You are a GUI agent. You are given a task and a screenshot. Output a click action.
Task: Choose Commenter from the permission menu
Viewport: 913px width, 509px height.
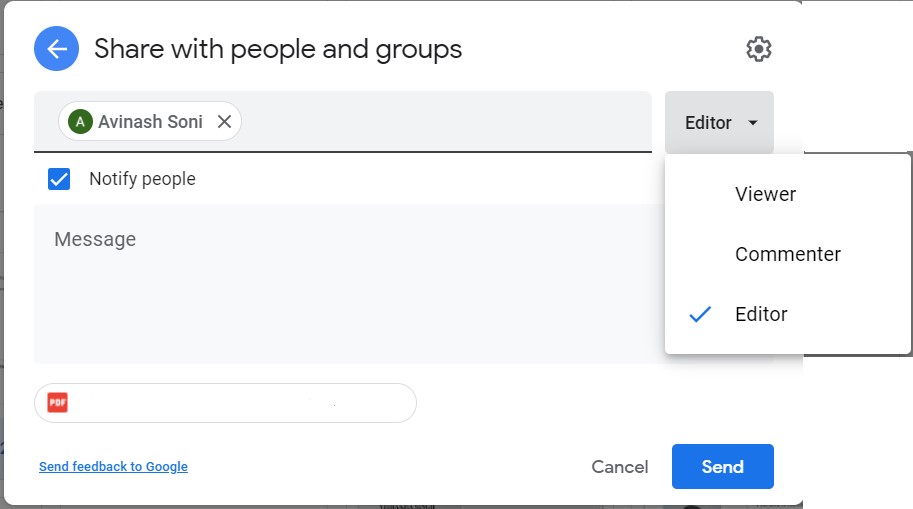(x=787, y=254)
